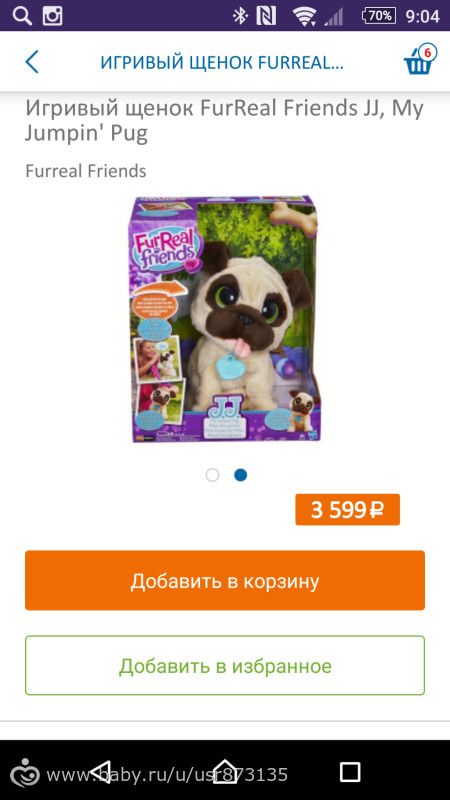The height and width of the screenshot is (800, 450).
Task: Open the shopping basket with 6 items
Action: [419, 60]
